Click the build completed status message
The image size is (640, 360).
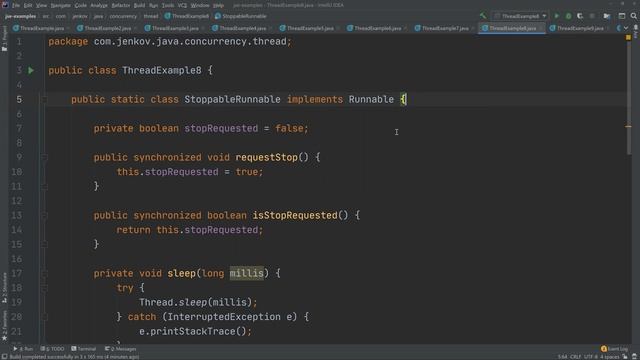coord(74,357)
